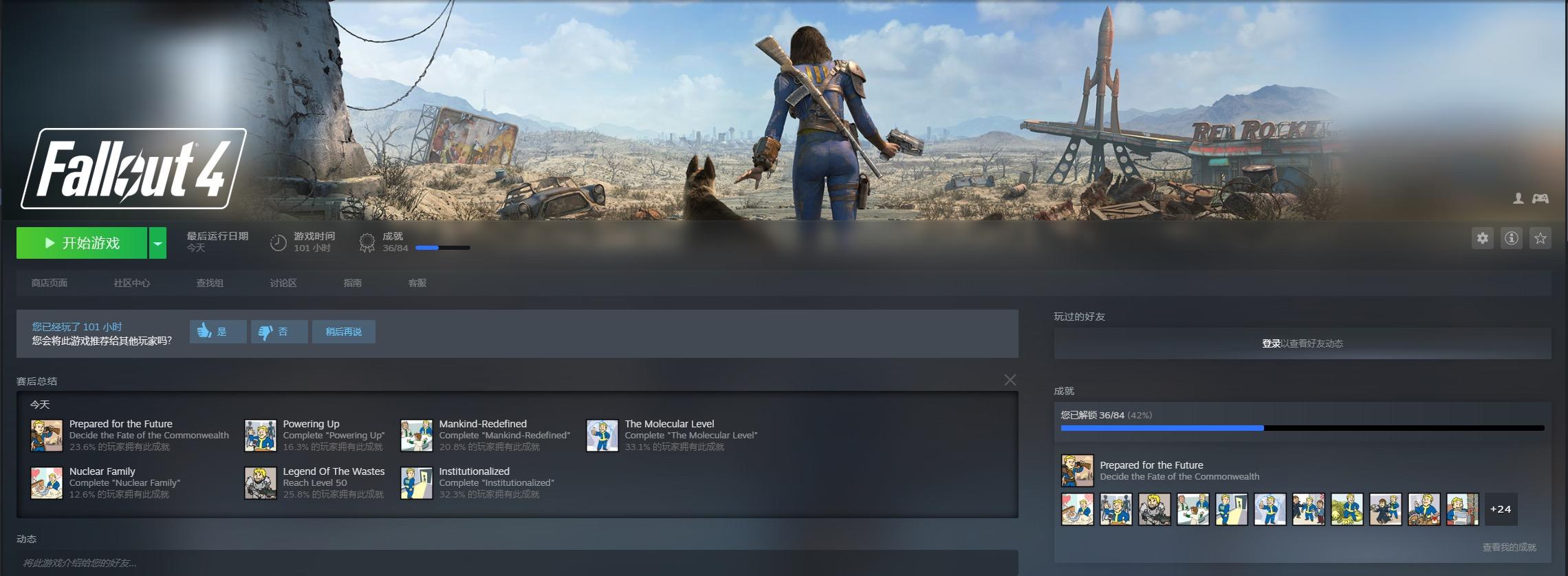Click the 您已解锁 36/84 (42%) text
1568x576 pixels.
tap(1107, 415)
